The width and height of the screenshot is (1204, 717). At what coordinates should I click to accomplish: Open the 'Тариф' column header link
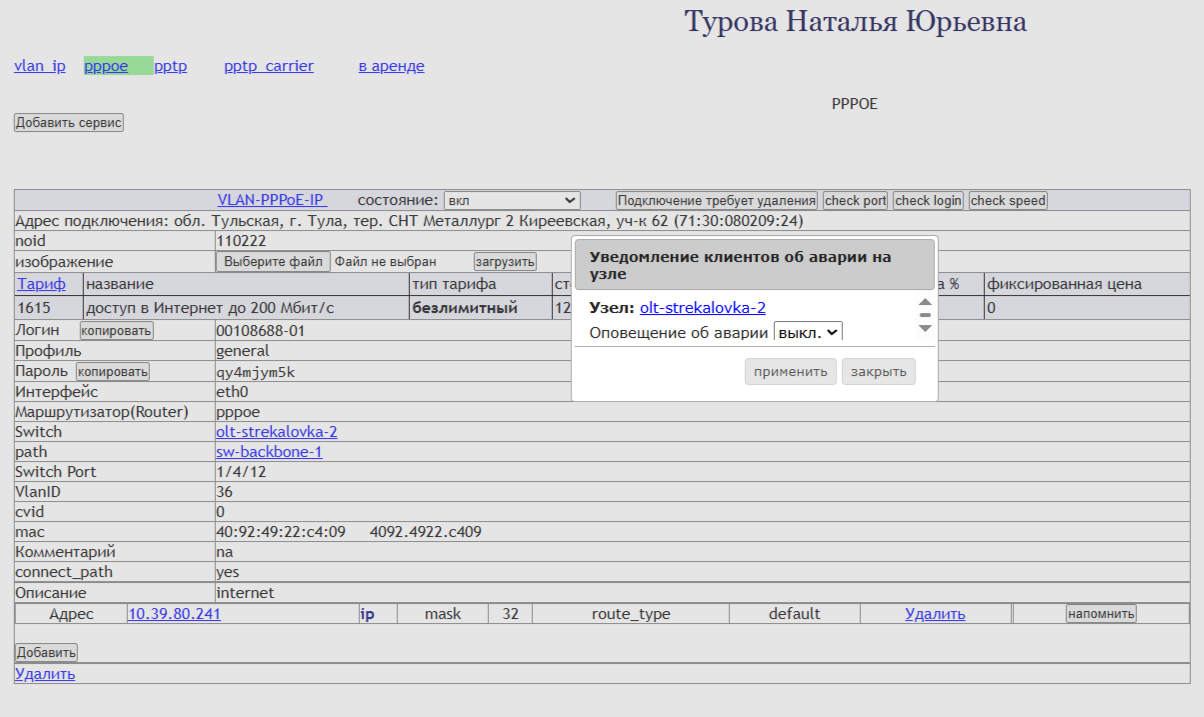[x=41, y=284]
